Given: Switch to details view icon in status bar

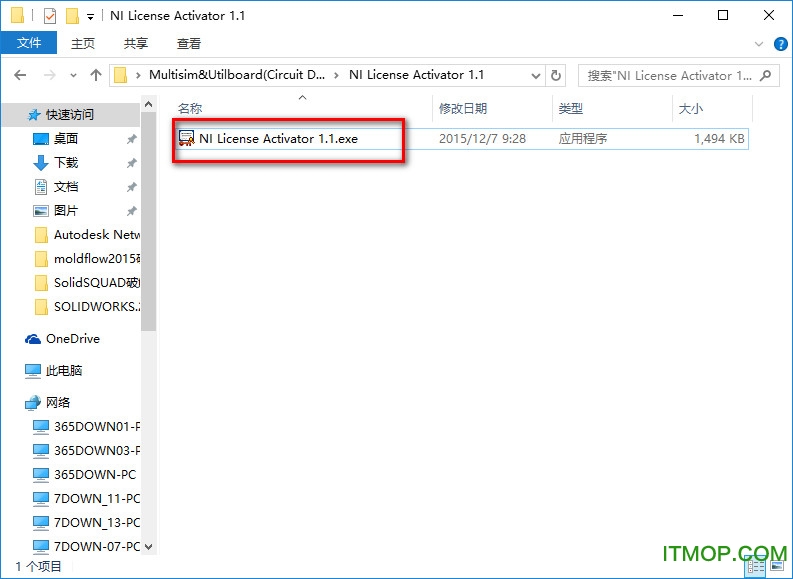Looking at the screenshot, I should point(756,566).
